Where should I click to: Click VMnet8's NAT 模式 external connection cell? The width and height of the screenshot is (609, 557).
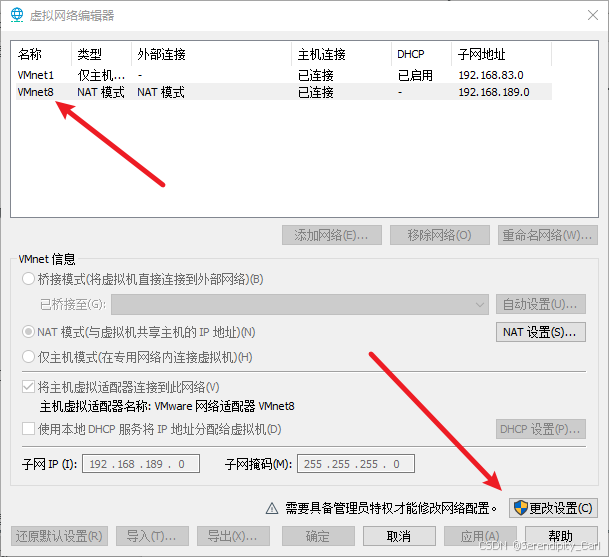[161, 92]
